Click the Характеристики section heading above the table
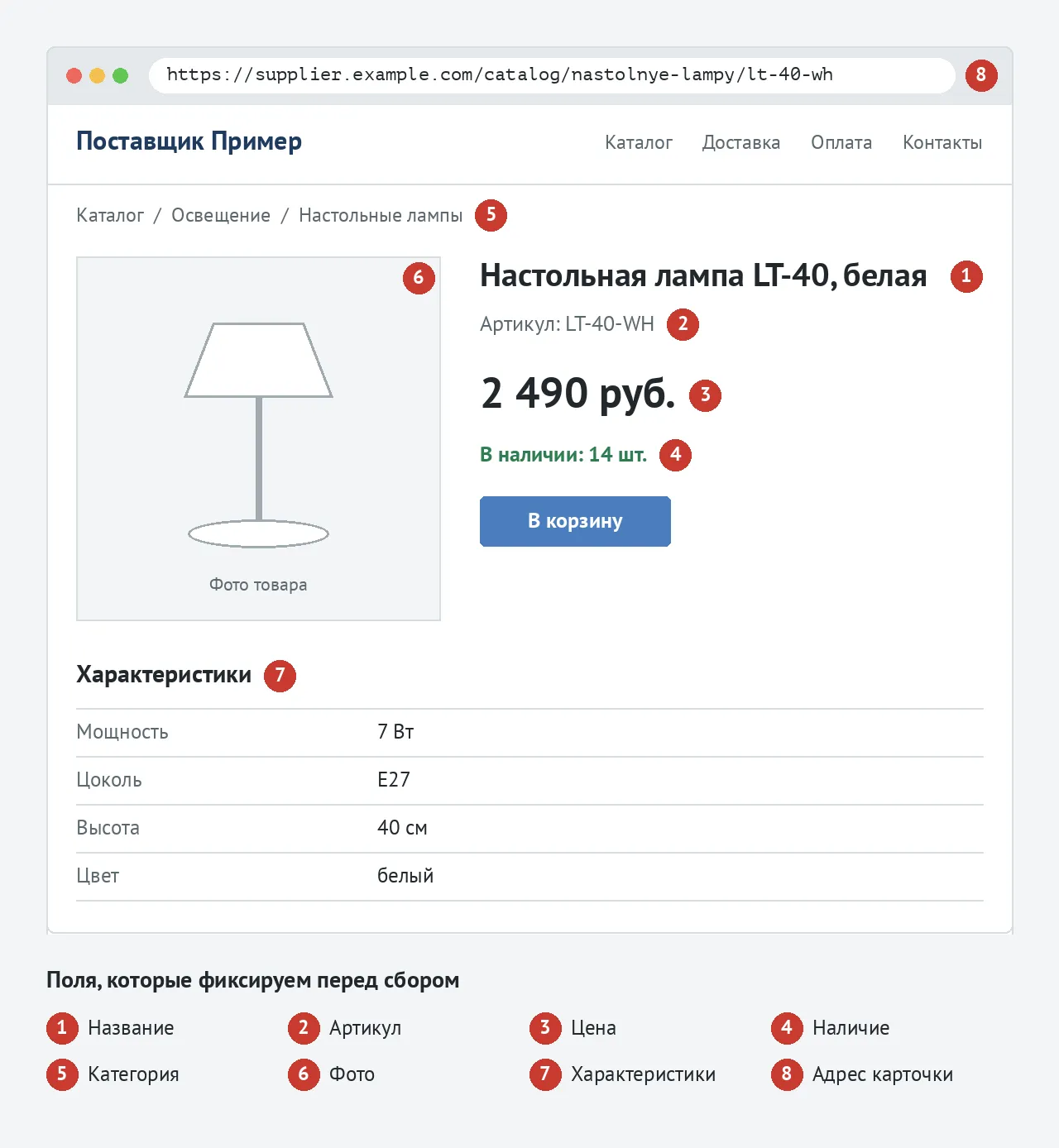1059x1148 pixels. coord(164,675)
